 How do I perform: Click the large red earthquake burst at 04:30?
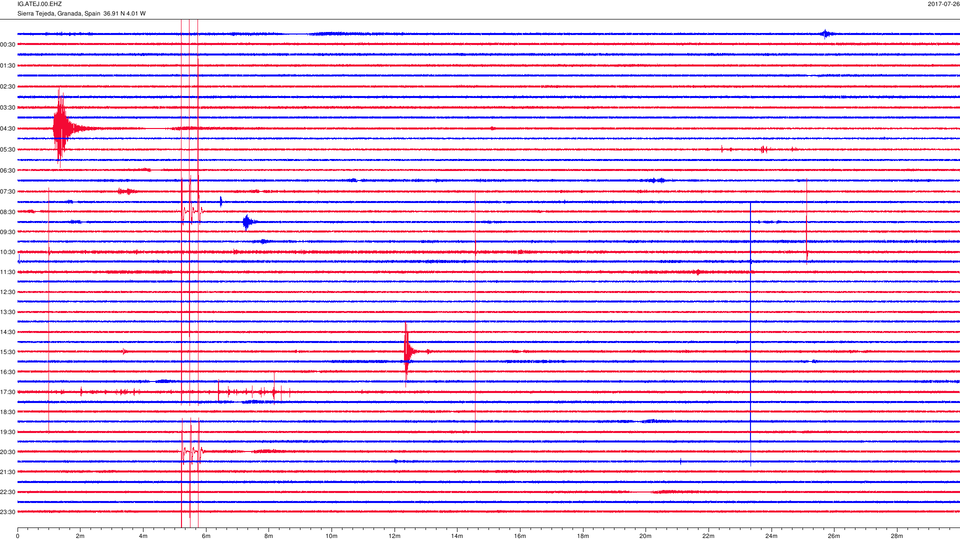62,127
